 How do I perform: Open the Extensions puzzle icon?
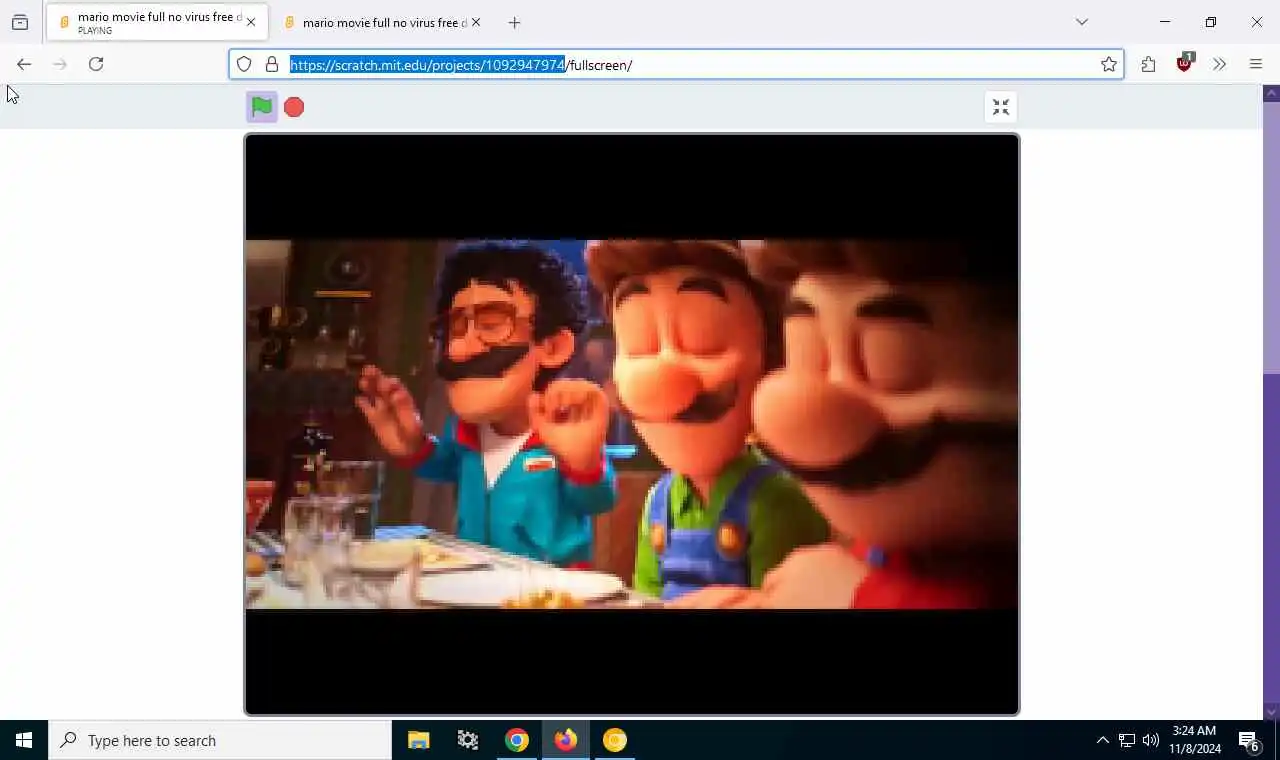coord(1148,64)
